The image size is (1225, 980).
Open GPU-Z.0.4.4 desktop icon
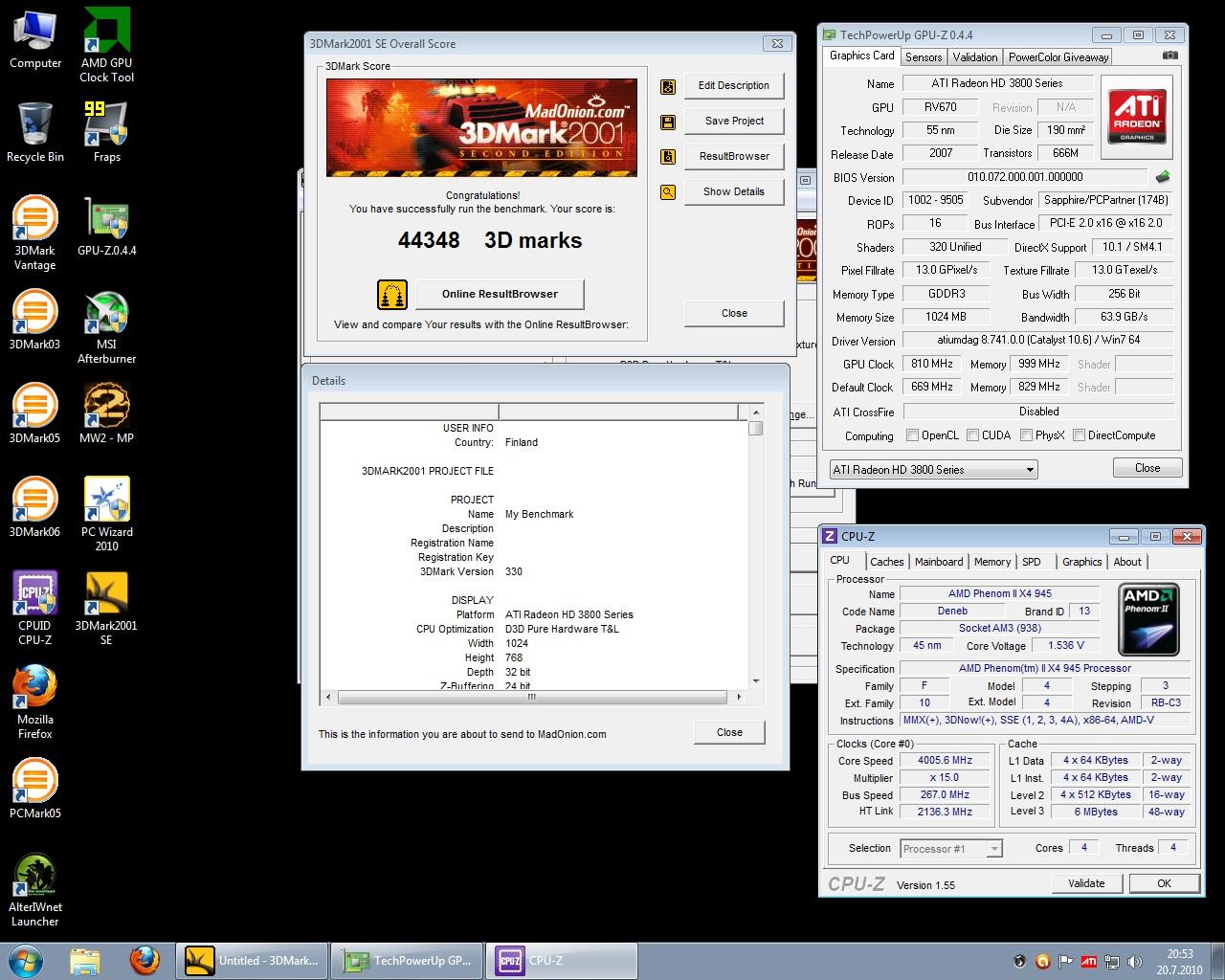[x=106, y=227]
